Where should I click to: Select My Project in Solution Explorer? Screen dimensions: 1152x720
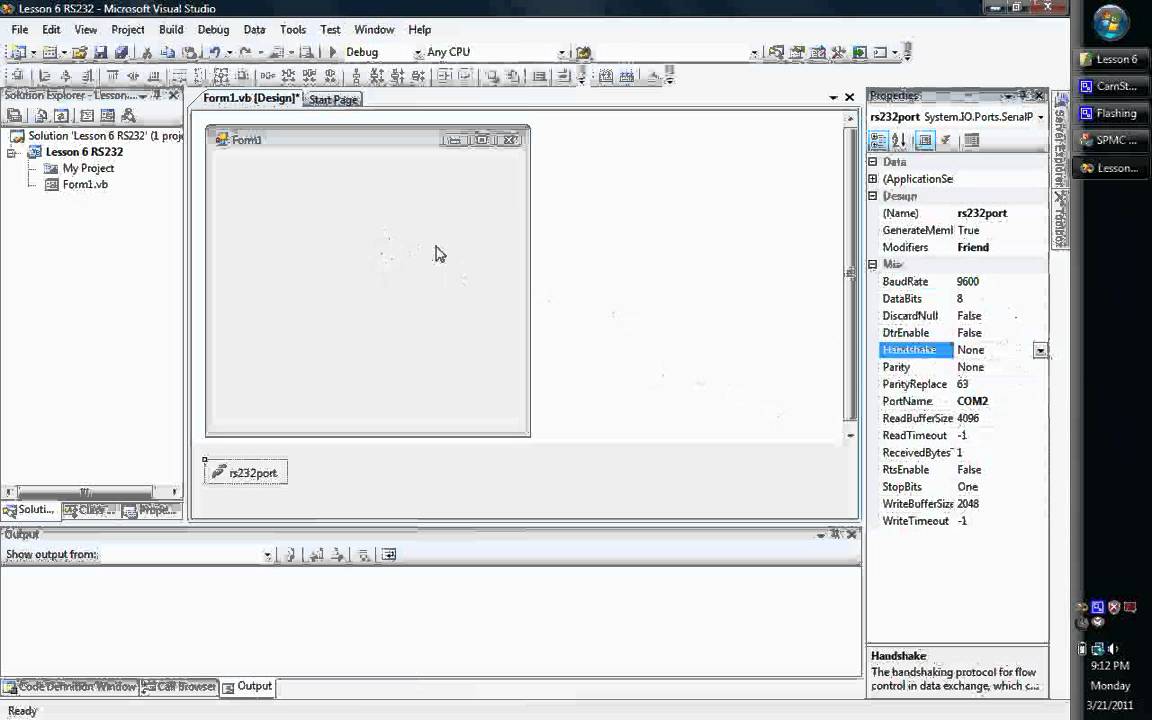88,168
